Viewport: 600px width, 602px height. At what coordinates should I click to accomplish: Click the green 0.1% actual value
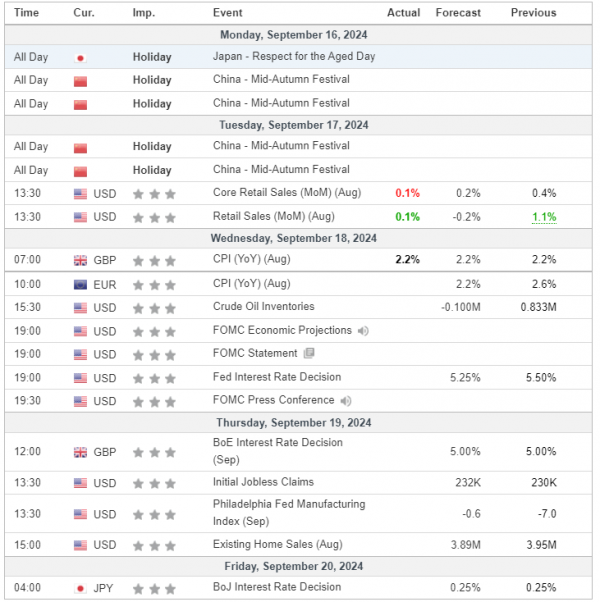click(407, 217)
